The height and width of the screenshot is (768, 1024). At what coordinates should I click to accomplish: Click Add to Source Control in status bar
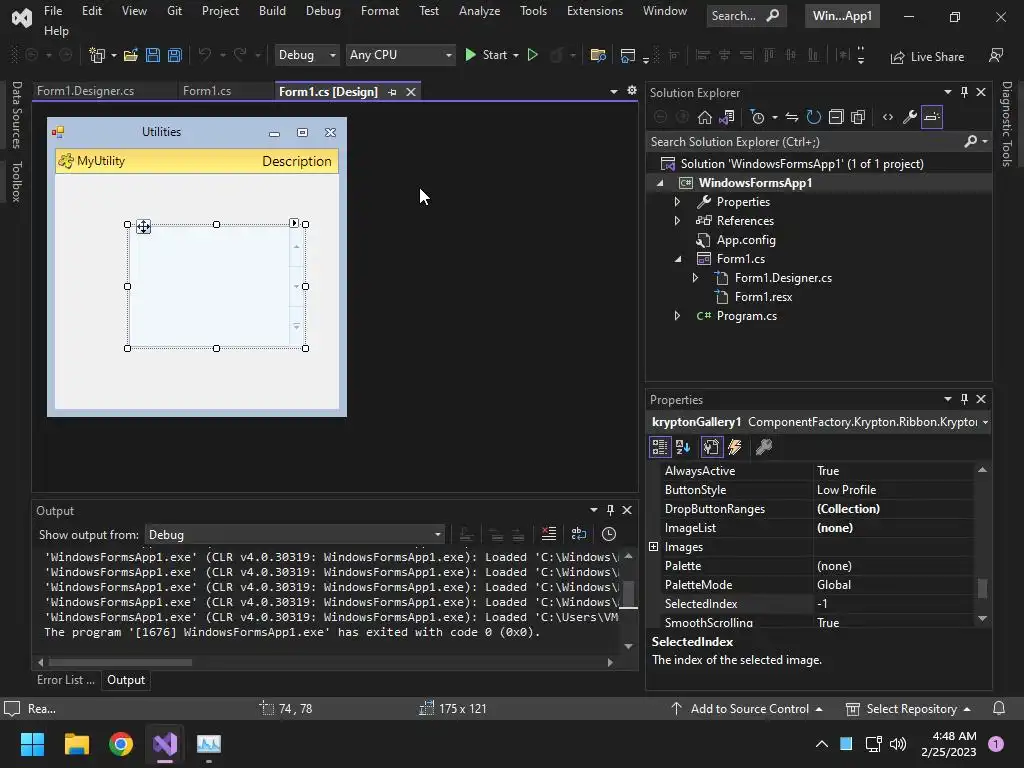click(x=747, y=709)
